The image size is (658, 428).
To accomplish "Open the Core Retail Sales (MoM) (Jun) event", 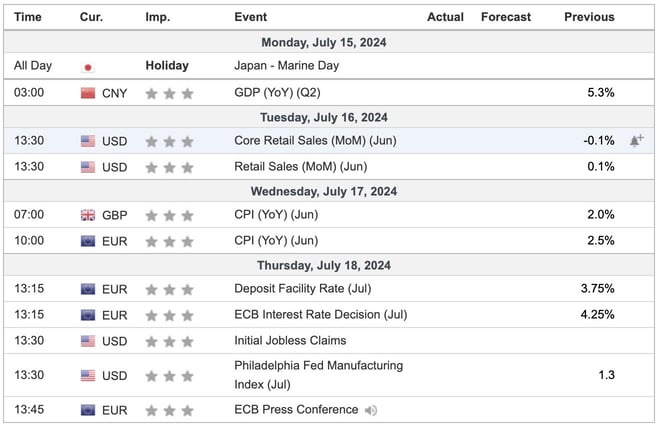I will [x=315, y=141].
